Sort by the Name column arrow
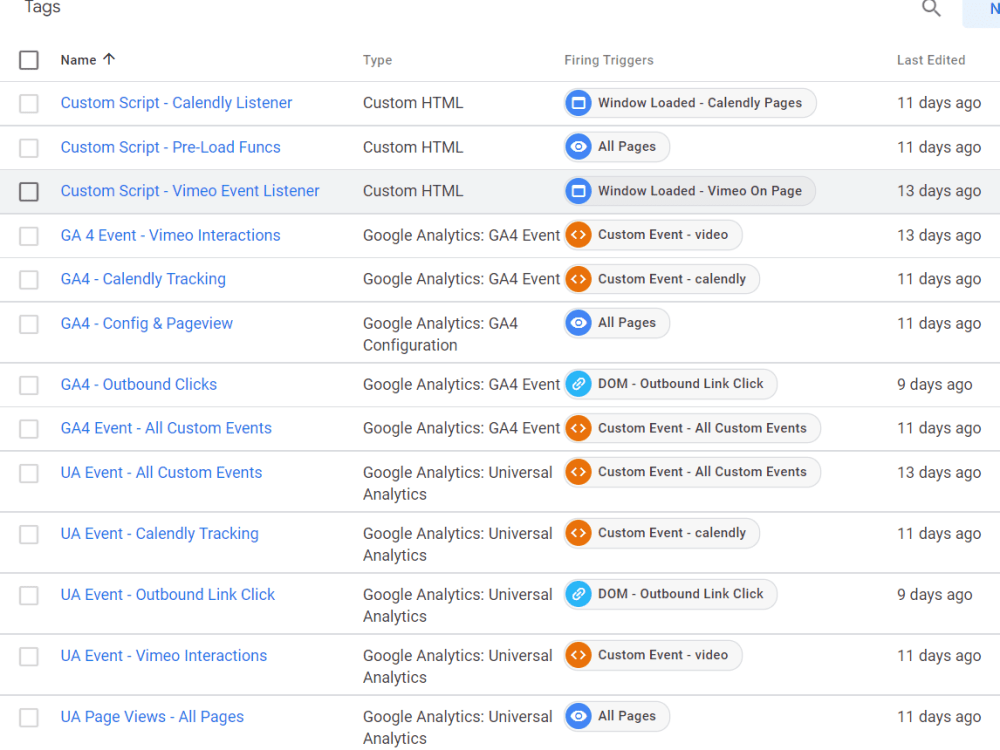 tap(109, 59)
